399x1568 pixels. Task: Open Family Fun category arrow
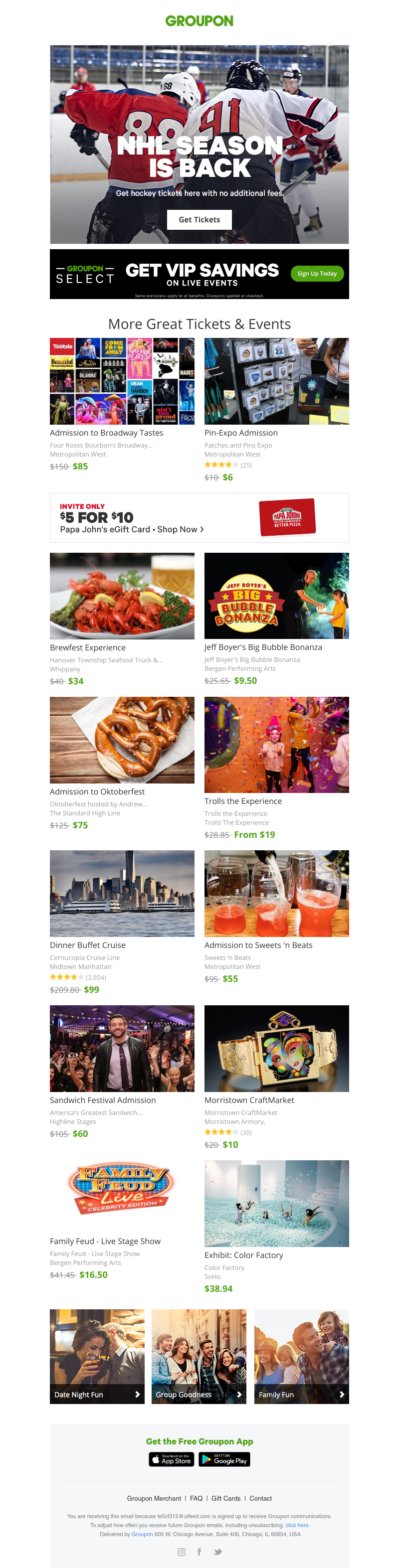click(341, 1394)
